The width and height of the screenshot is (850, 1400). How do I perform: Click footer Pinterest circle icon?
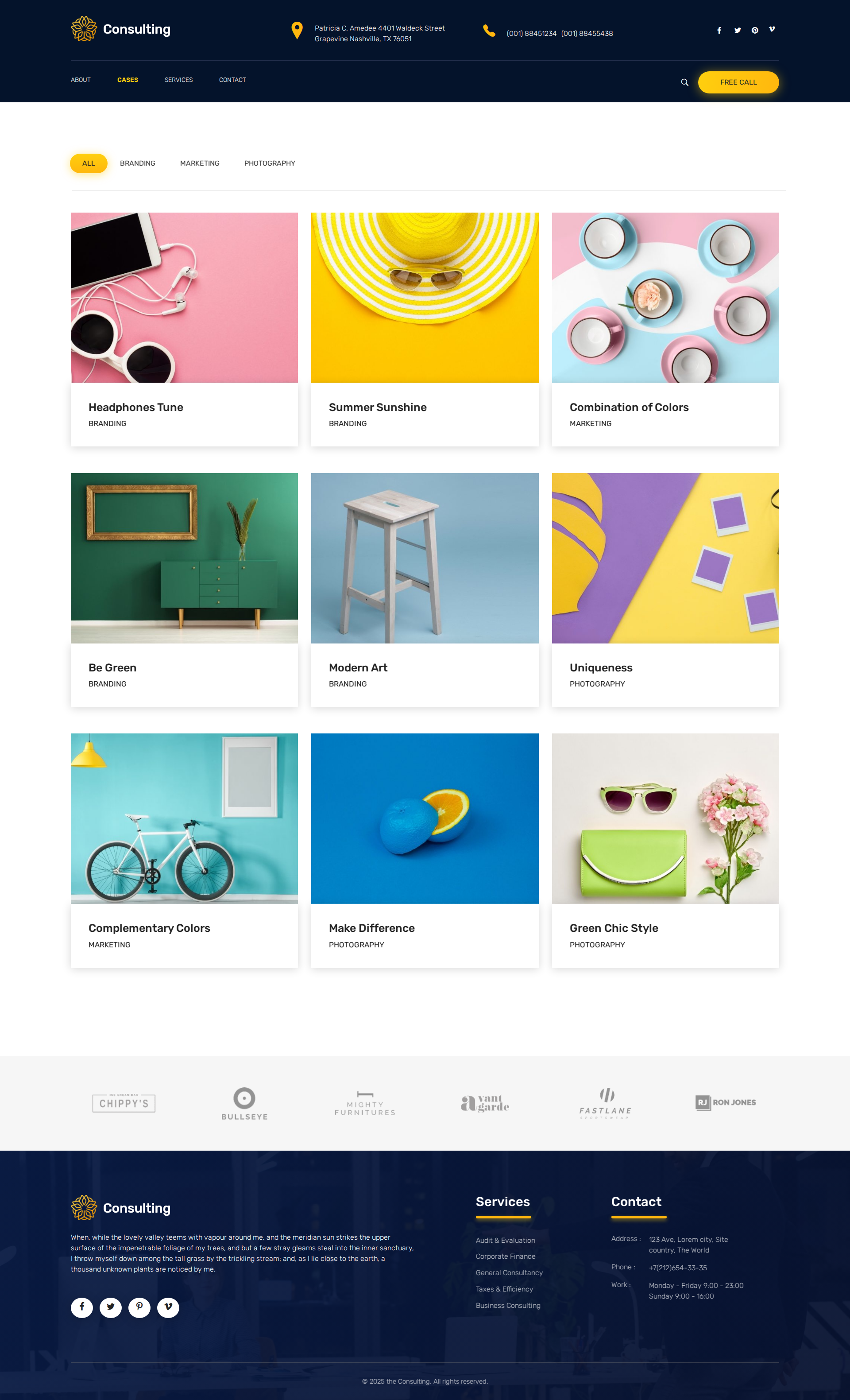coord(139,1307)
